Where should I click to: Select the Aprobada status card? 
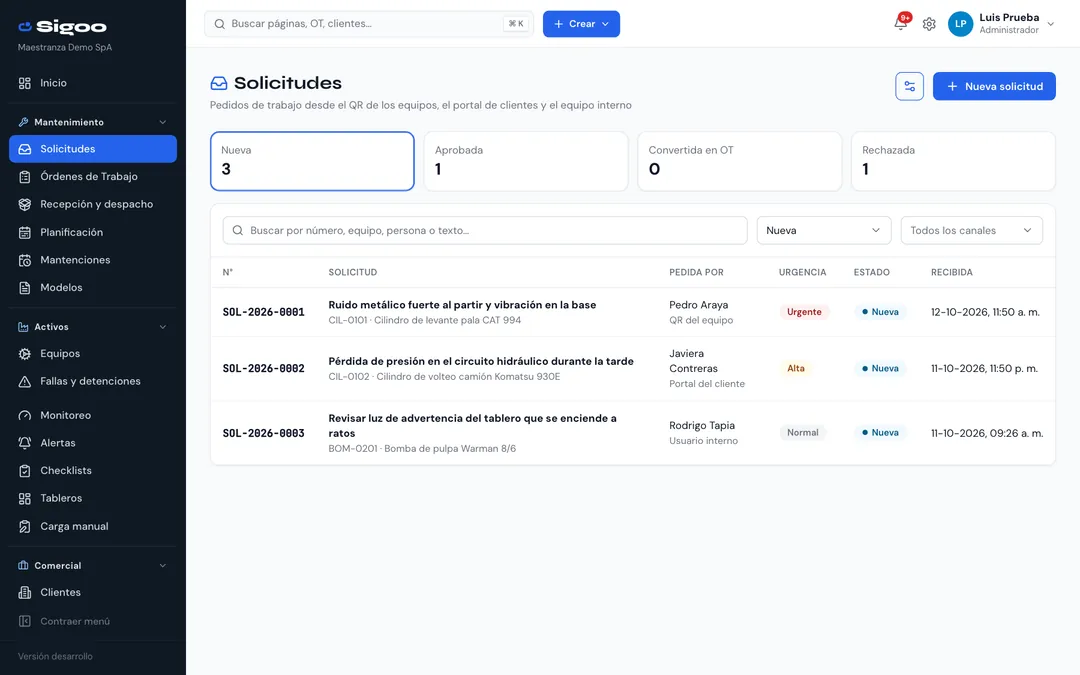(x=526, y=161)
